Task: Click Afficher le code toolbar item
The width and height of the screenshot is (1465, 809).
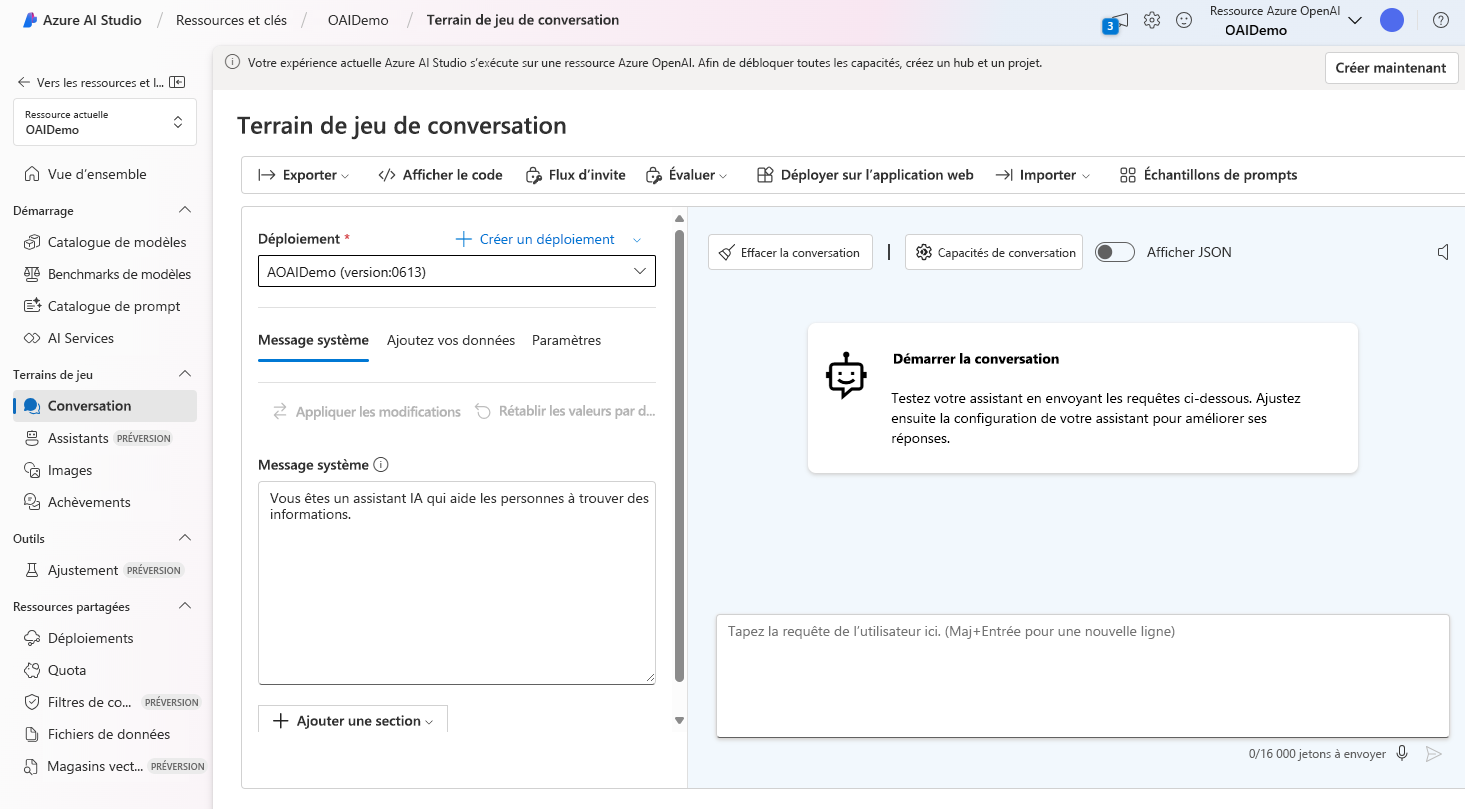Action: [440, 175]
